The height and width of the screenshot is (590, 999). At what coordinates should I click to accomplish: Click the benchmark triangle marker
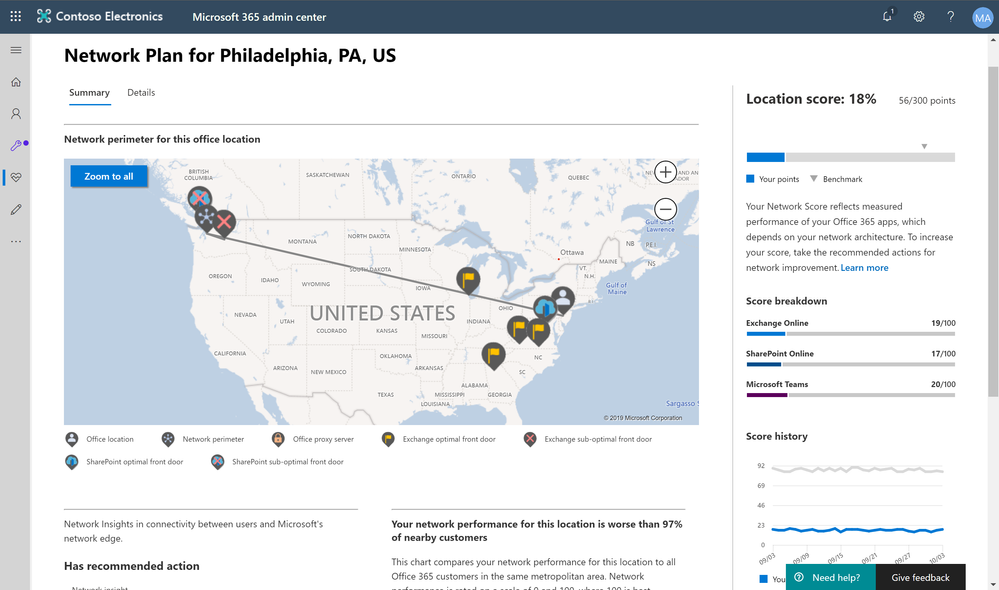tap(924, 147)
